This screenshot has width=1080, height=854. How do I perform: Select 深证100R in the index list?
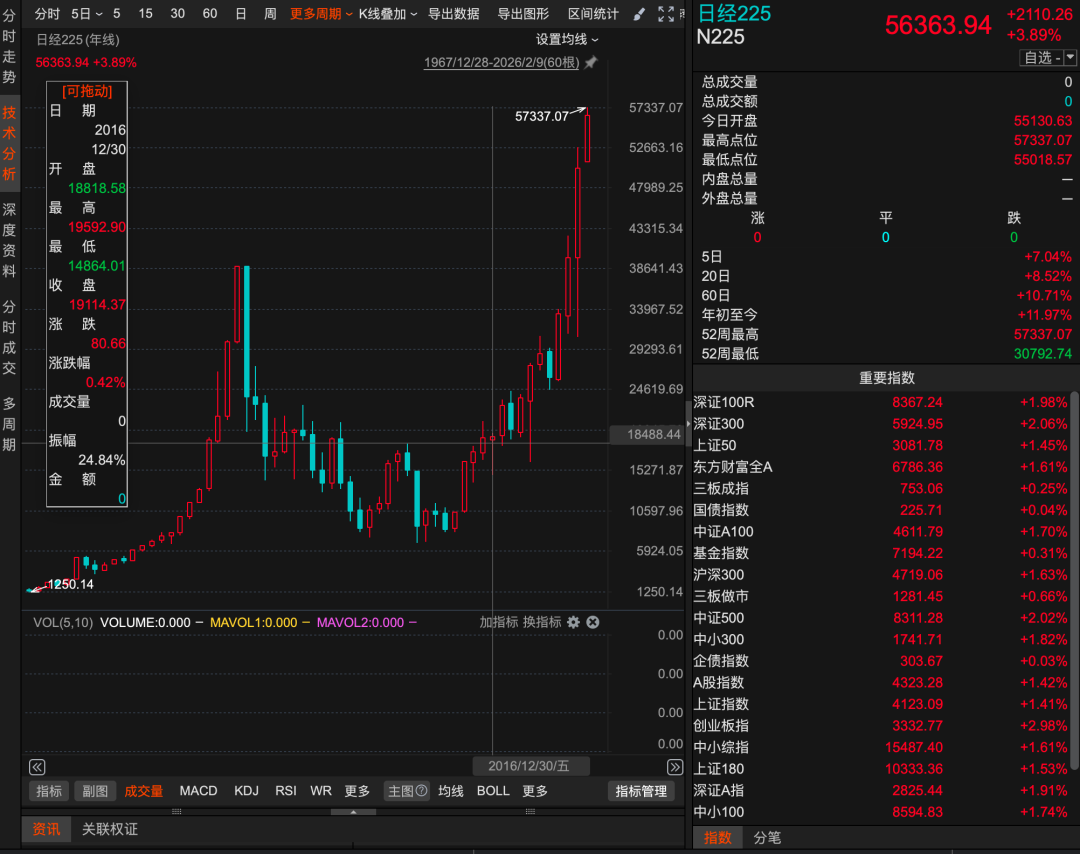click(x=881, y=402)
